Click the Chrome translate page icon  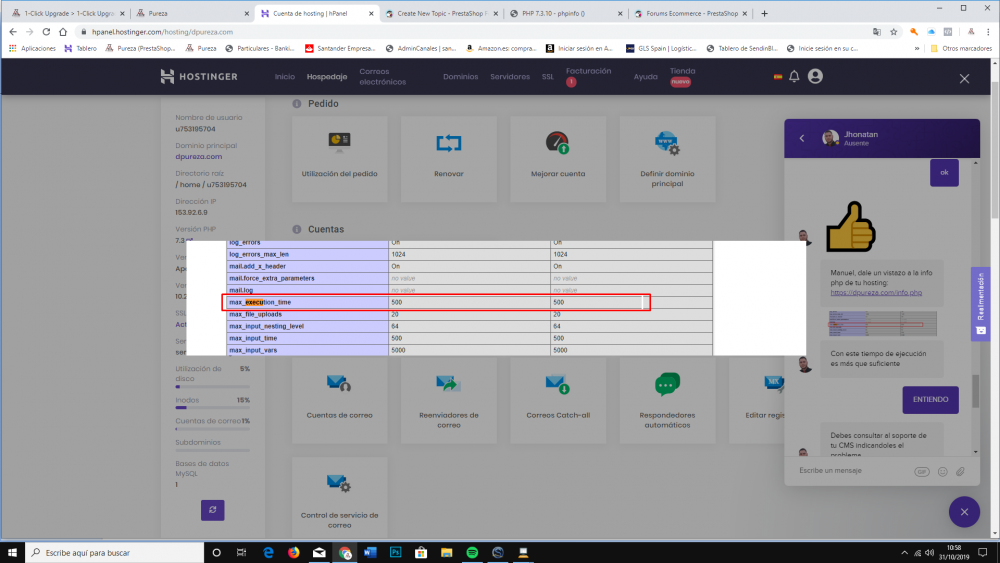point(877,32)
